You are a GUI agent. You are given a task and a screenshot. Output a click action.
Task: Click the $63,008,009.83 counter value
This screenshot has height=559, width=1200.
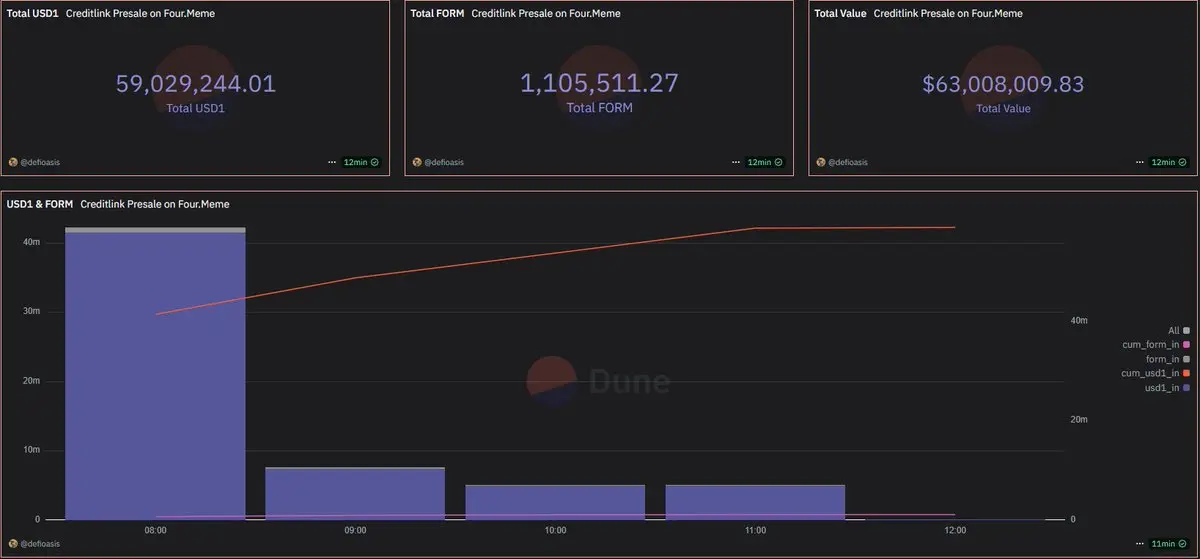point(1003,84)
